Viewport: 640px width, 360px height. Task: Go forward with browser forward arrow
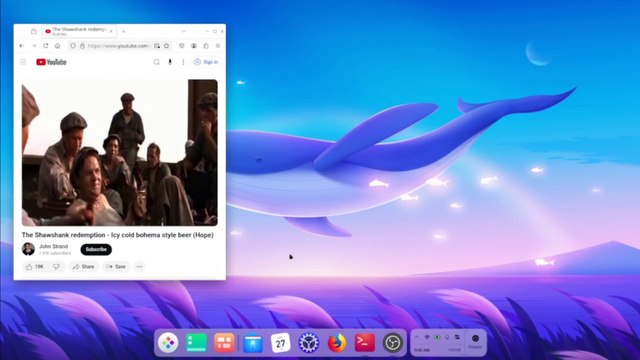click(33, 46)
